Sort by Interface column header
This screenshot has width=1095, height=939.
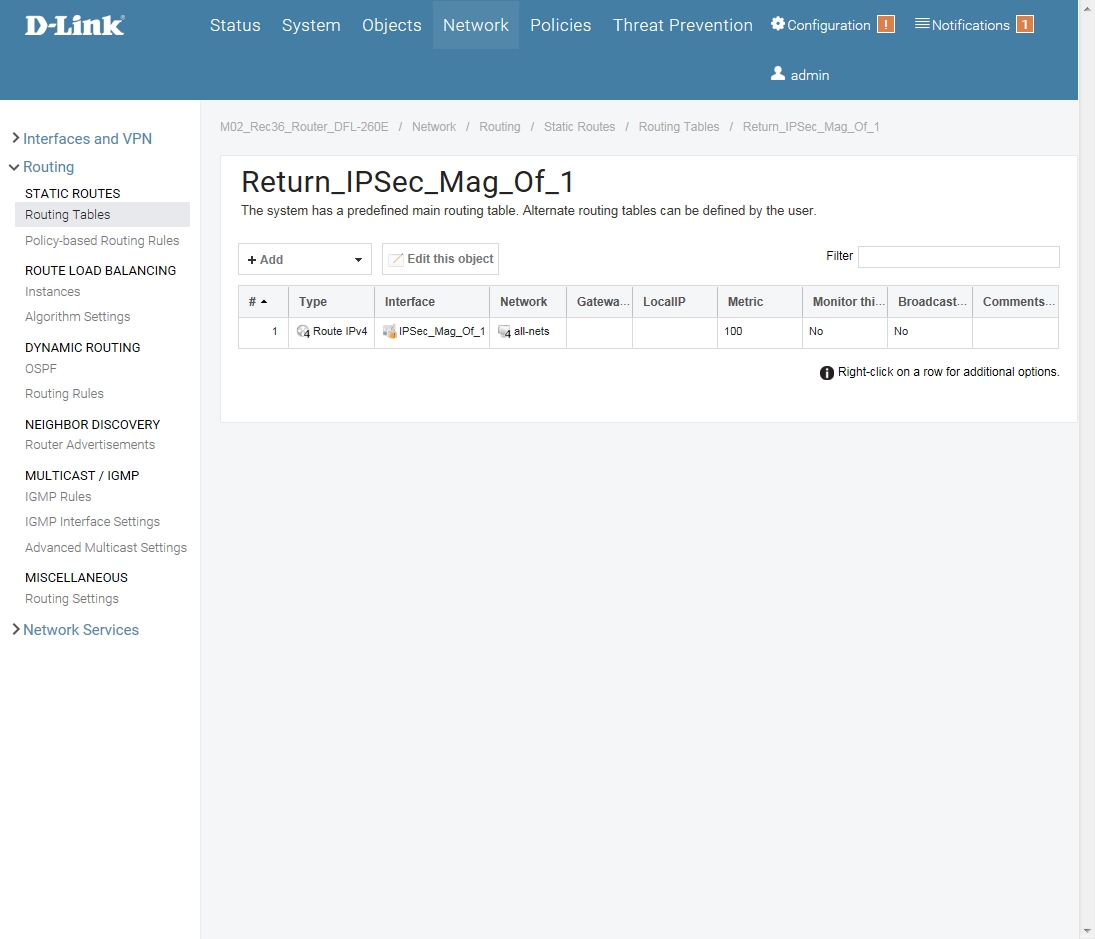[x=432, y=302]
